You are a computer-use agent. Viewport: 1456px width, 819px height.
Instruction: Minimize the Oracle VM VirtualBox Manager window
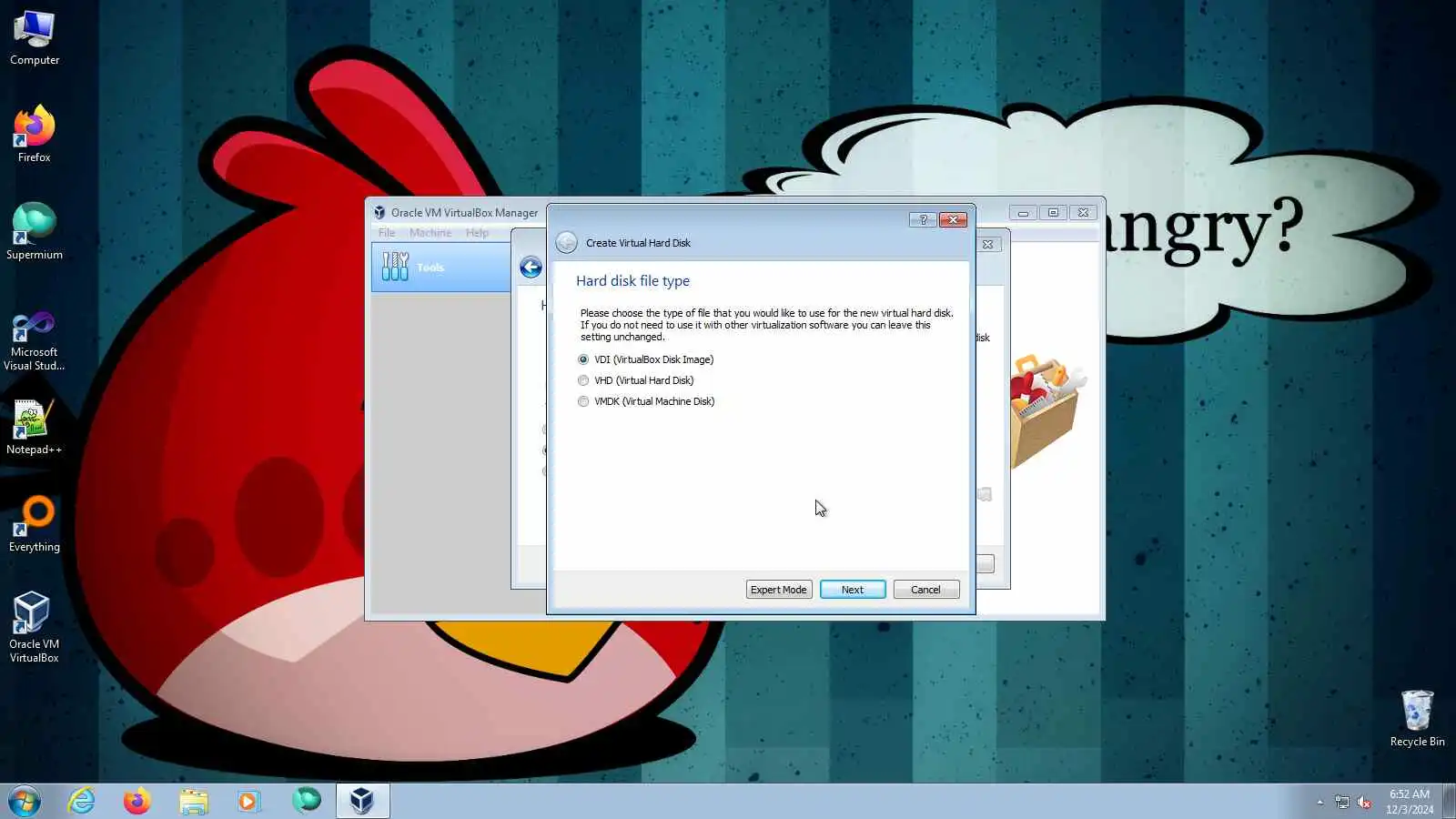point(1023,213)
